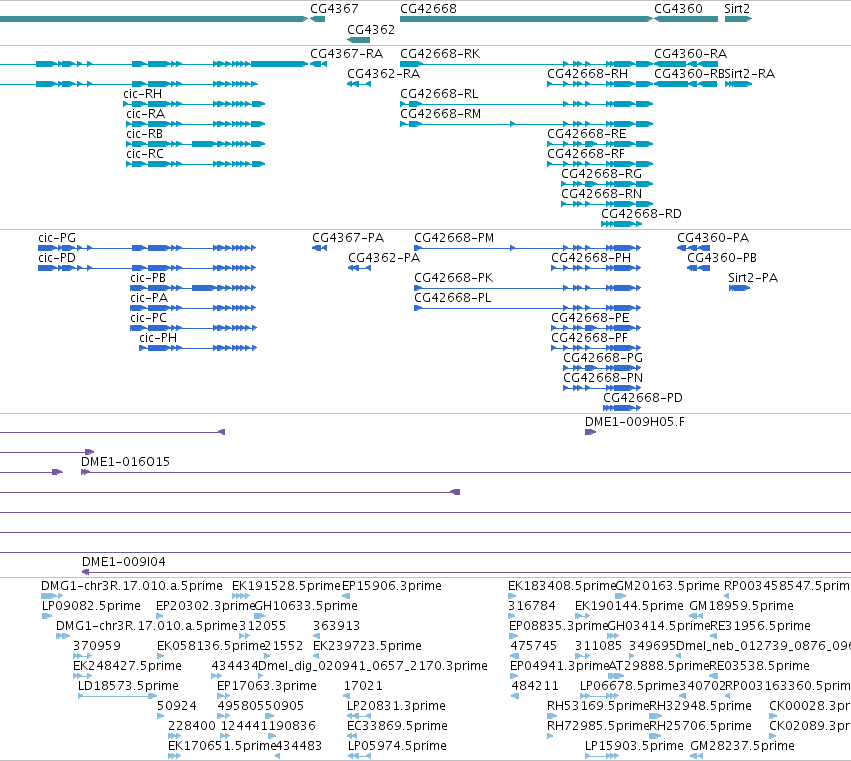The image size is (851, 761).
Task: Select the CG4360-PA protein label
Action: click(713, 238)
